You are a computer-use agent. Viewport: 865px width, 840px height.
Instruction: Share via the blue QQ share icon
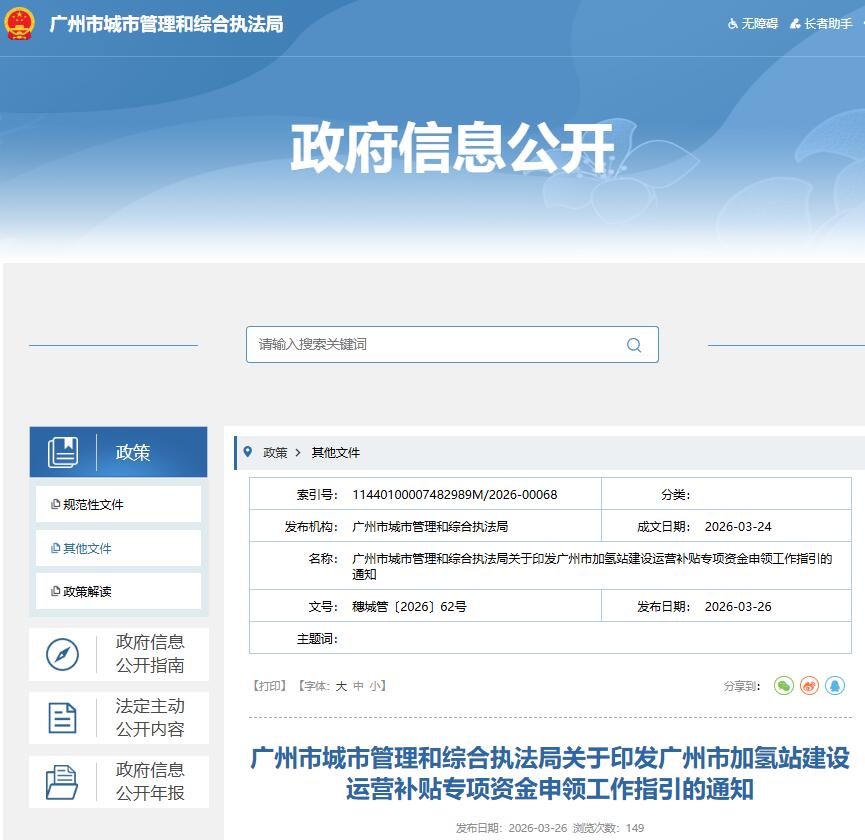834,684
